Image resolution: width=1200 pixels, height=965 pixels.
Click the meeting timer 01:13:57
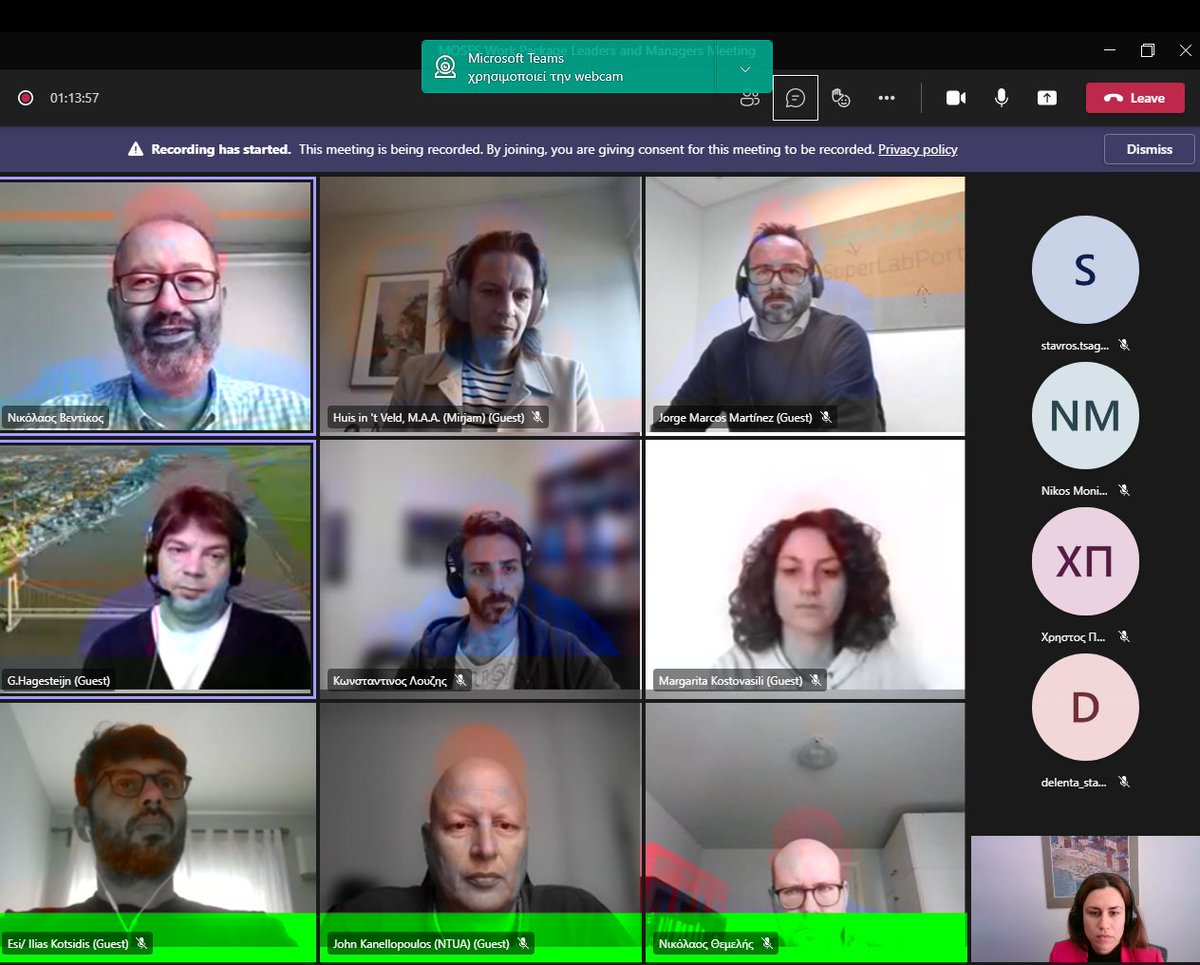(75, 98)
